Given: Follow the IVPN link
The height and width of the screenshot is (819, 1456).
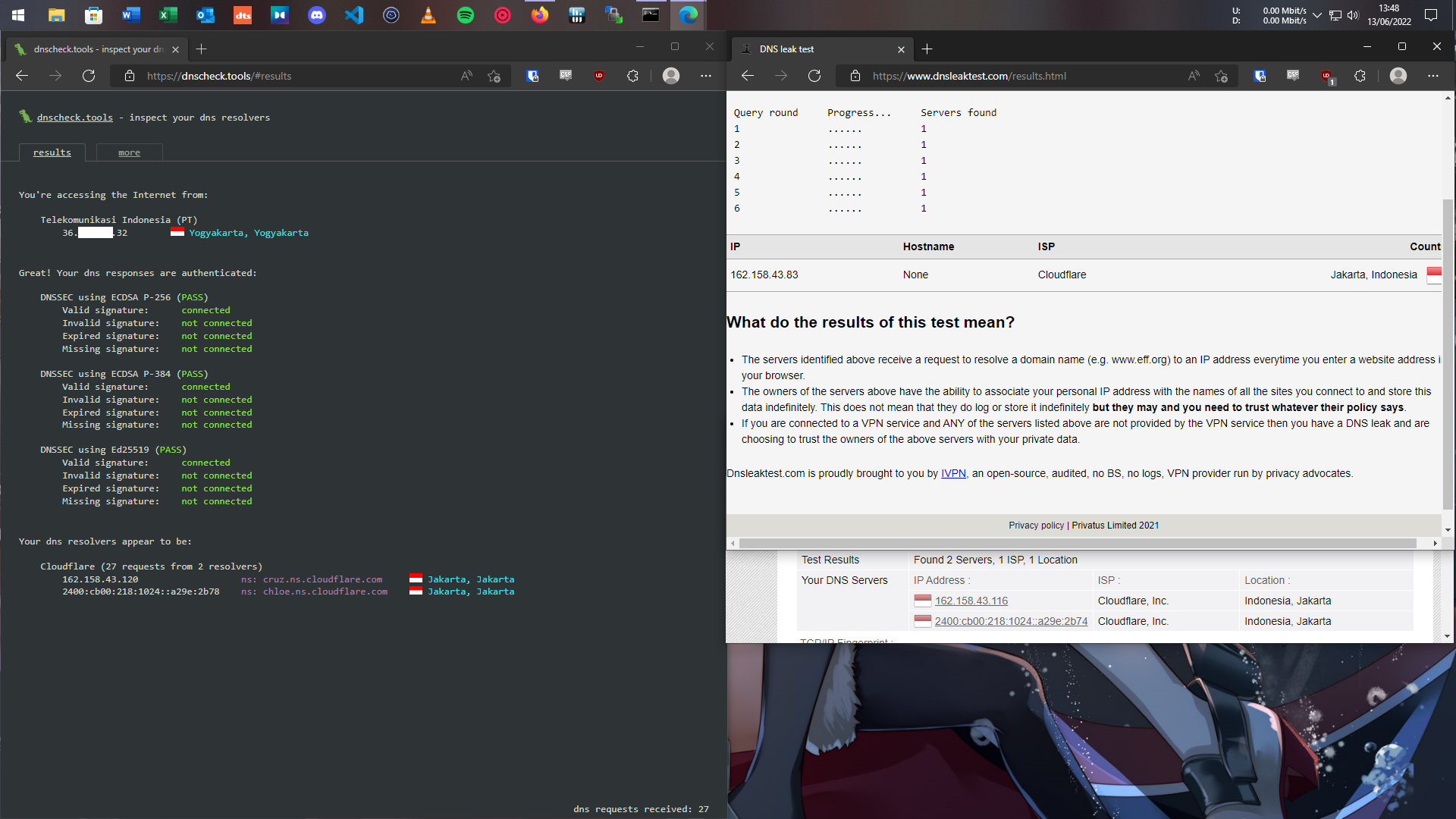Looking at the screenshot, I should coord(953,473).
